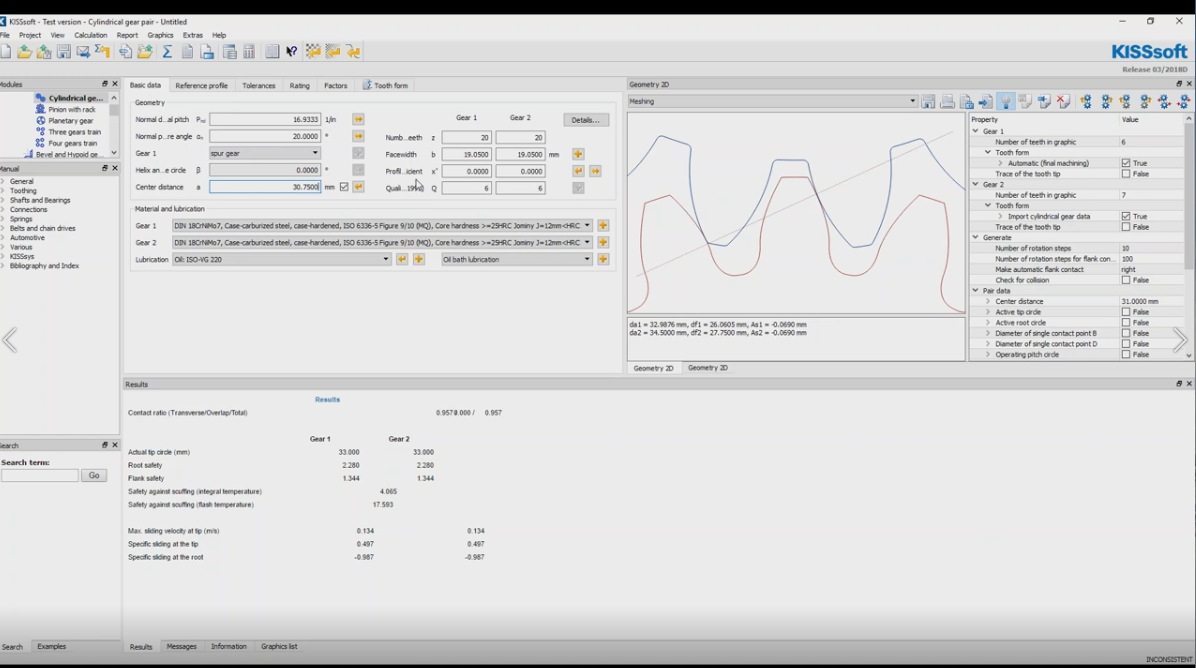Undock the Results panel
Image resolution: width=1196 pixels, height=668 pixels.
(x=1178, y=384)
